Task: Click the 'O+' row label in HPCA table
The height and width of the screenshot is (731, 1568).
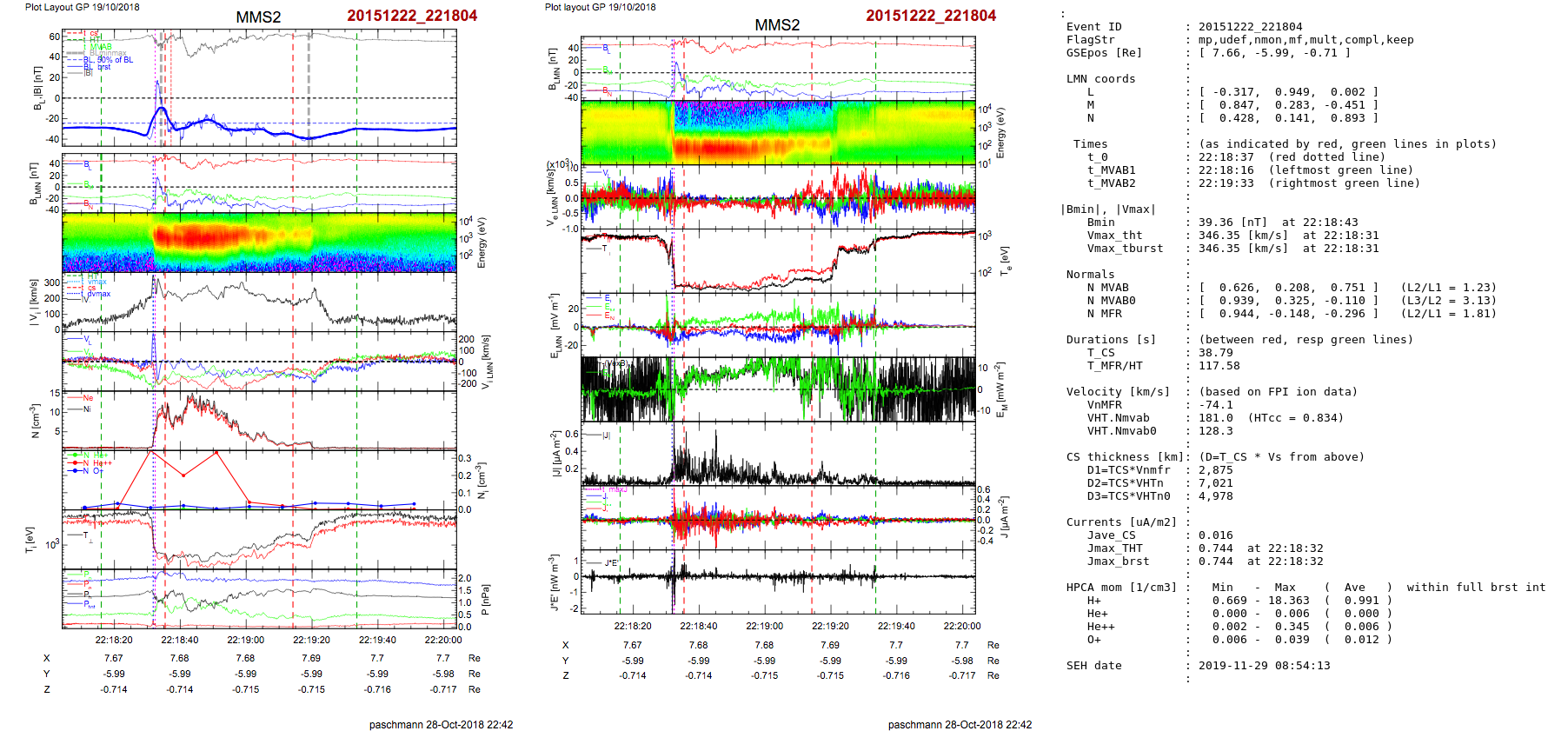Action: [1094, 640]
